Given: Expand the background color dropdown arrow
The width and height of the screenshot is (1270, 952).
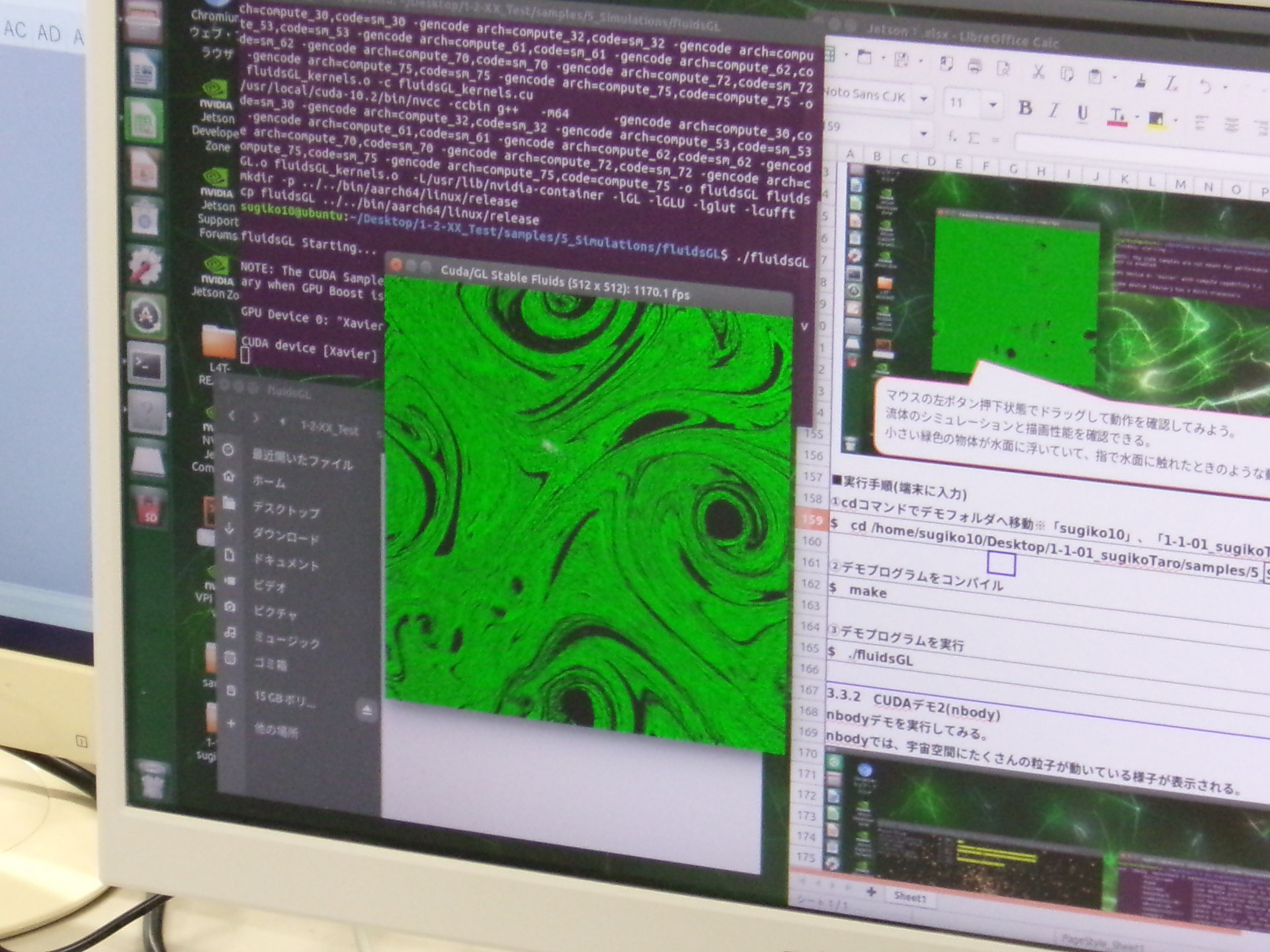Looking at the screenshot, I should (1175, 120).
